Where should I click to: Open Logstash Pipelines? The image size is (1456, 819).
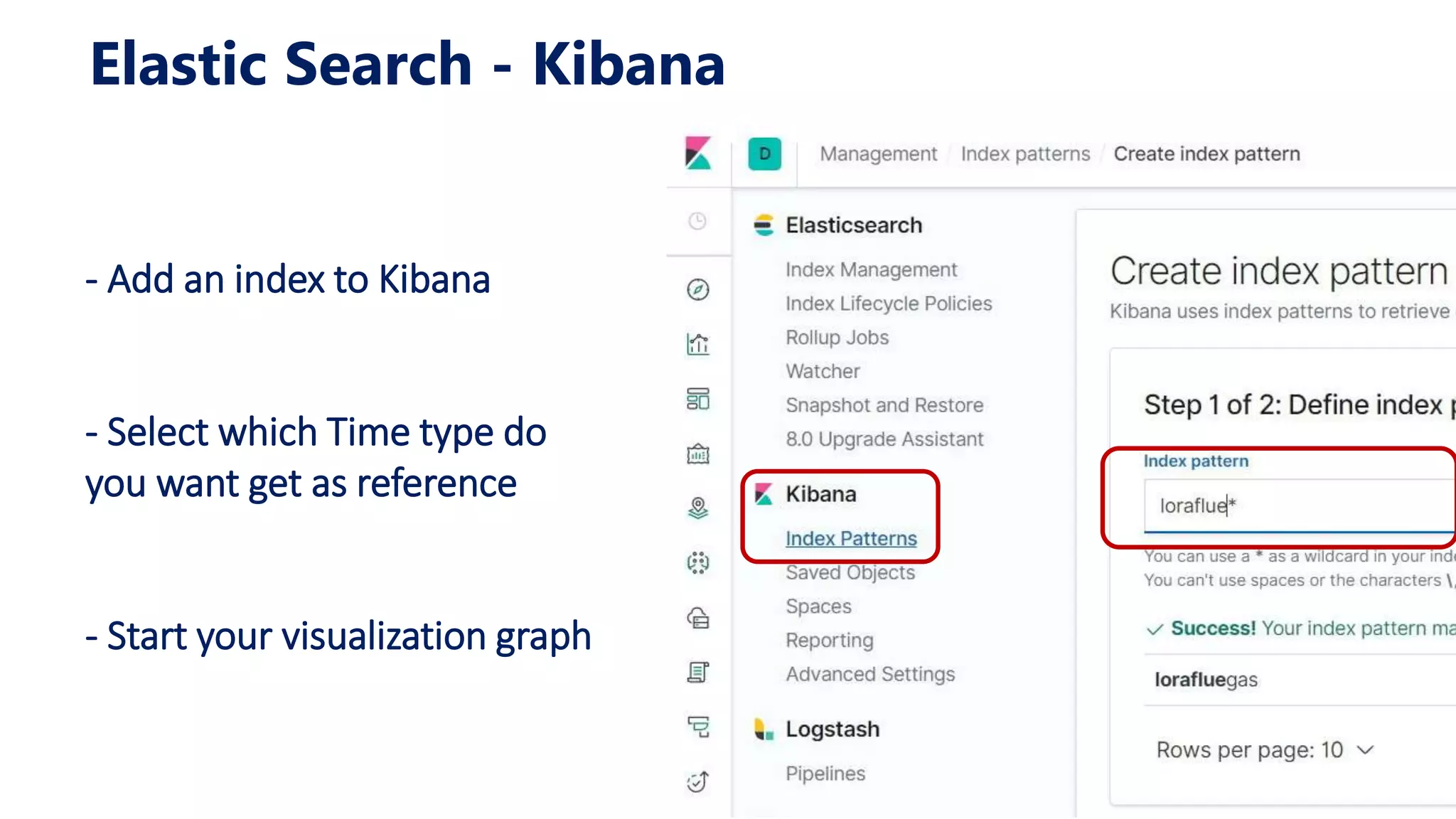[x=825, y=773]
